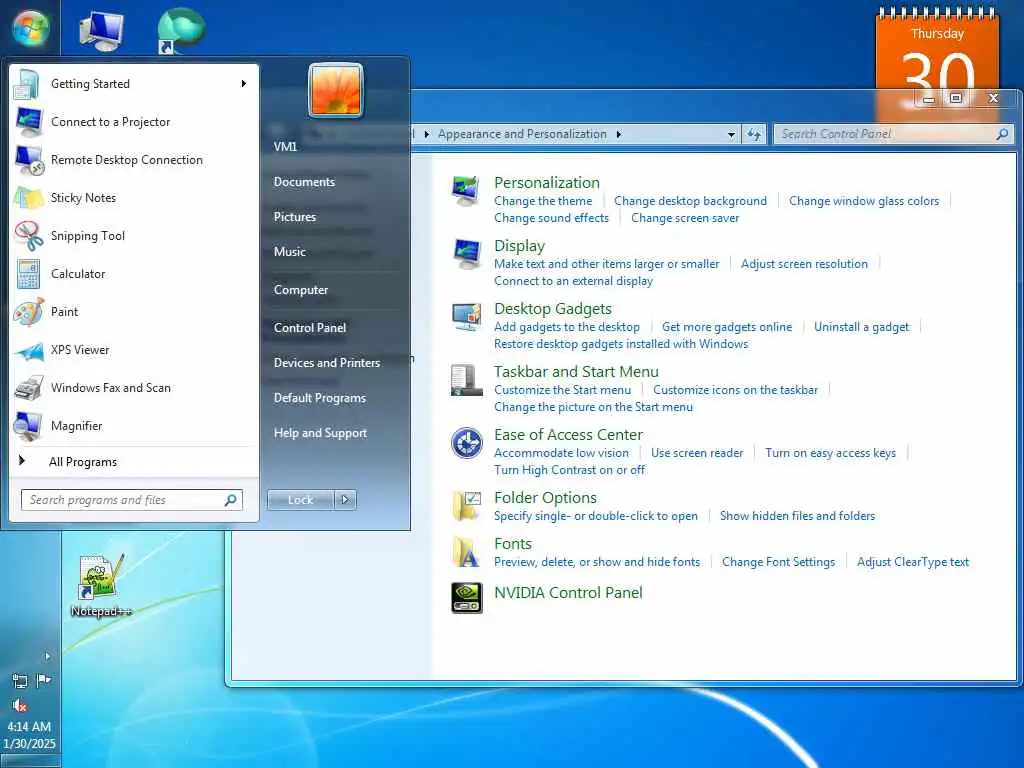Click the refresh button in Control Panel address bar

coord(754,134)
